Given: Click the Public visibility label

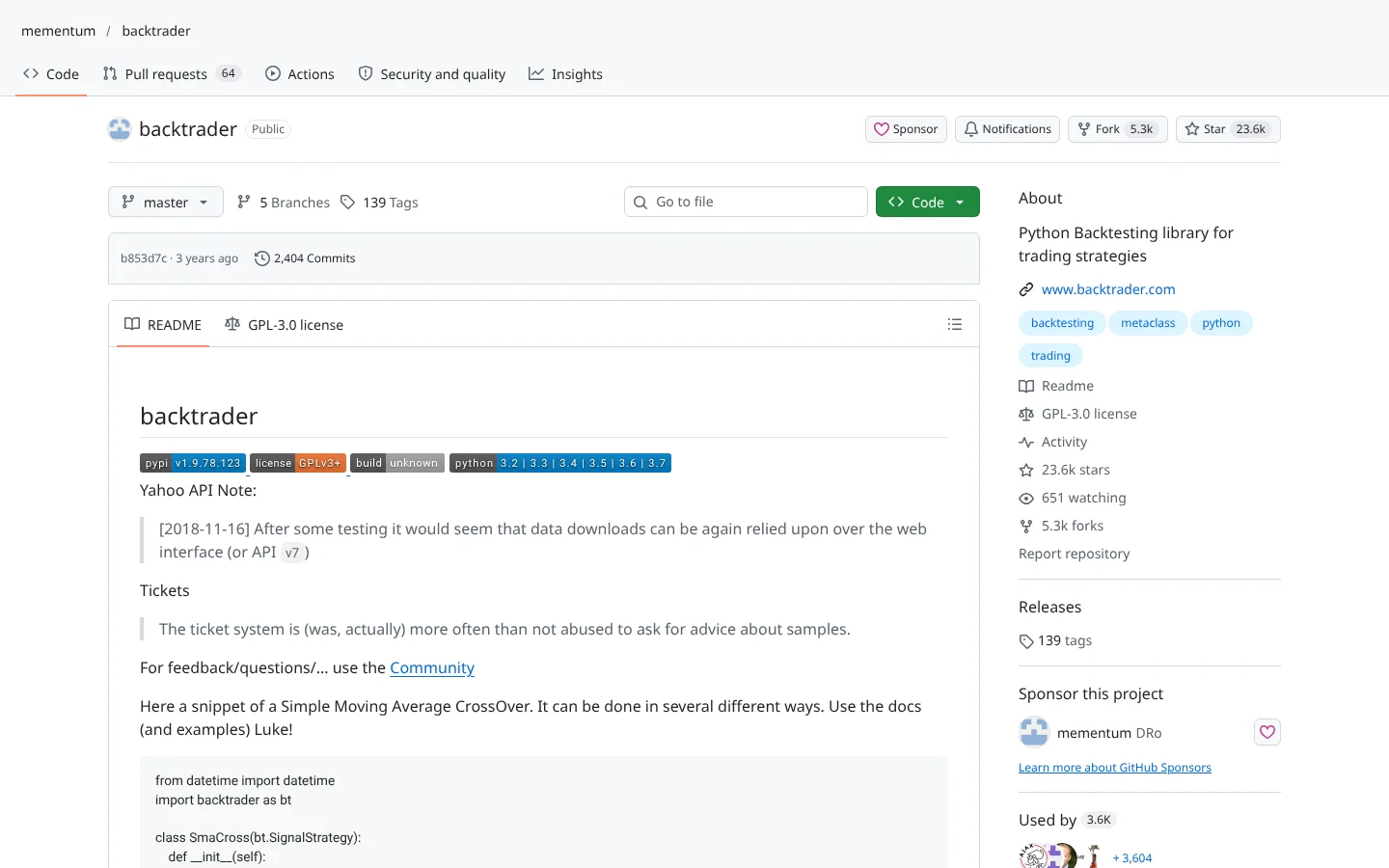Looking at the screenshot, I should 268,129.
